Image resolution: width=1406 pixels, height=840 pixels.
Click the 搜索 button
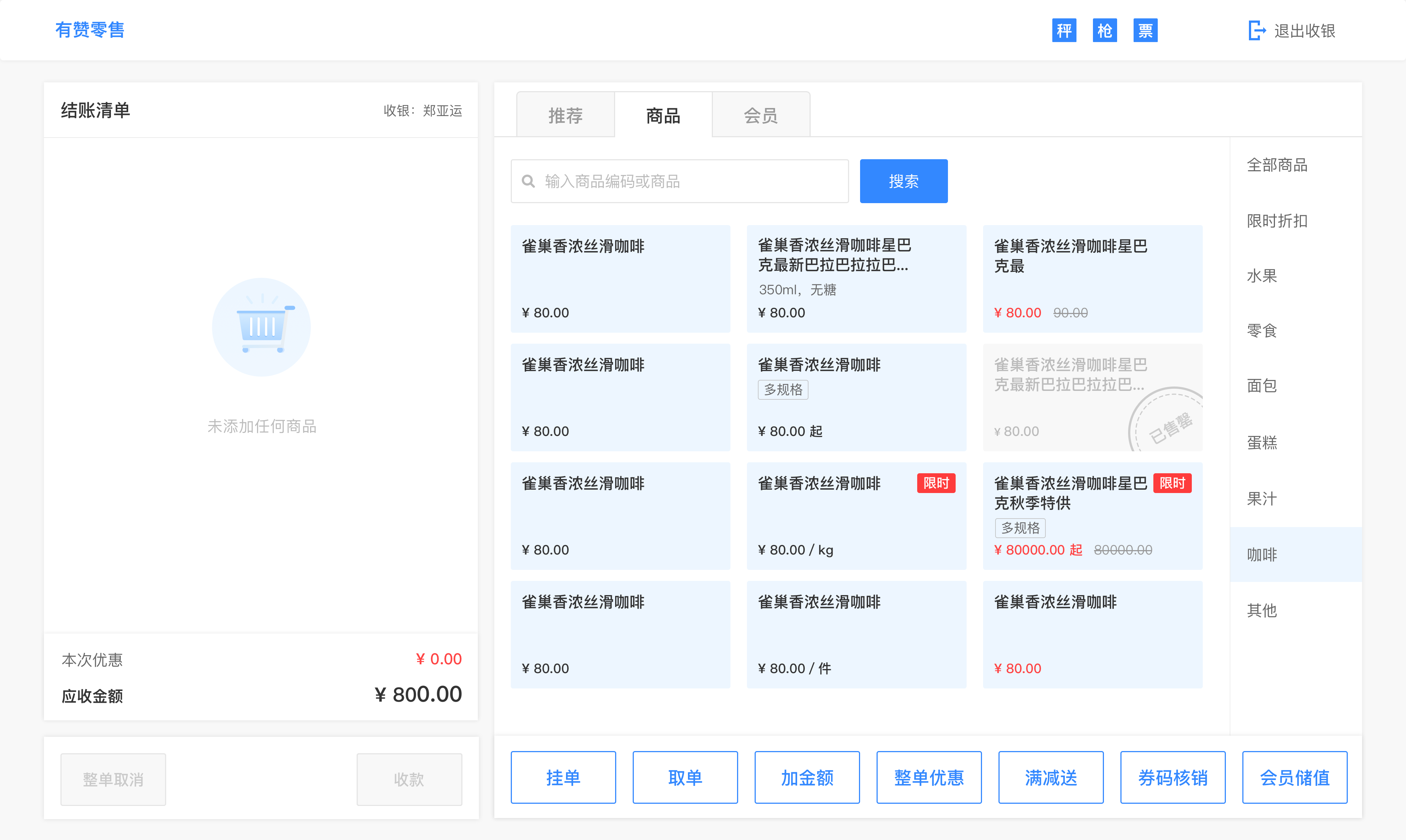pos(903,181)
